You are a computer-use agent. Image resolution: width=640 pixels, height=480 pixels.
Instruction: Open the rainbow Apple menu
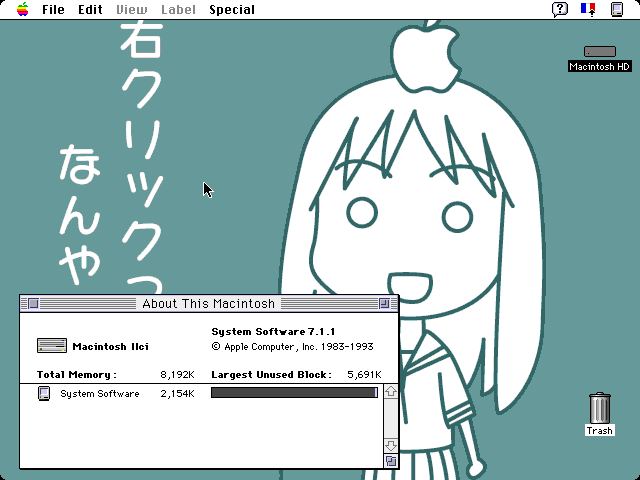click(x=23, y=9)
